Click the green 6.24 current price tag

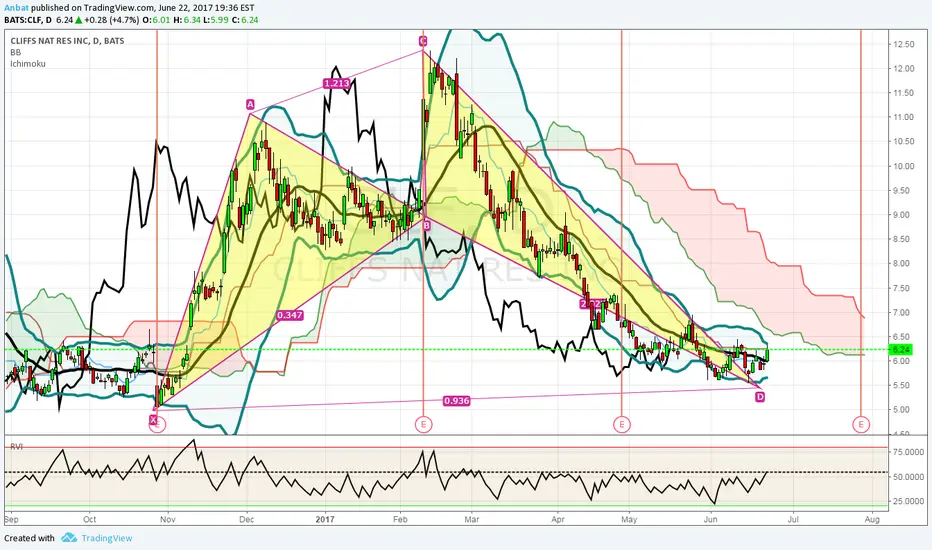[x=900, y=350]
